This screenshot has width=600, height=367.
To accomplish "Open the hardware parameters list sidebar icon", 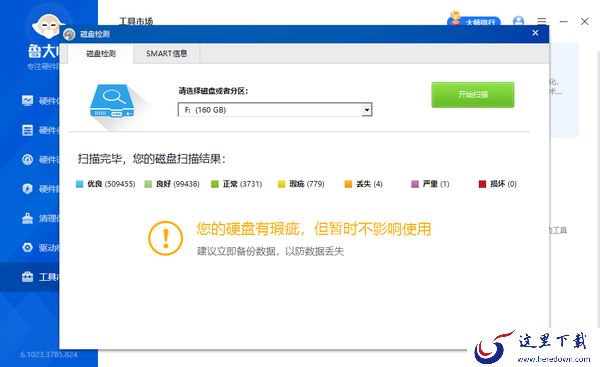I will pos(27,130).
